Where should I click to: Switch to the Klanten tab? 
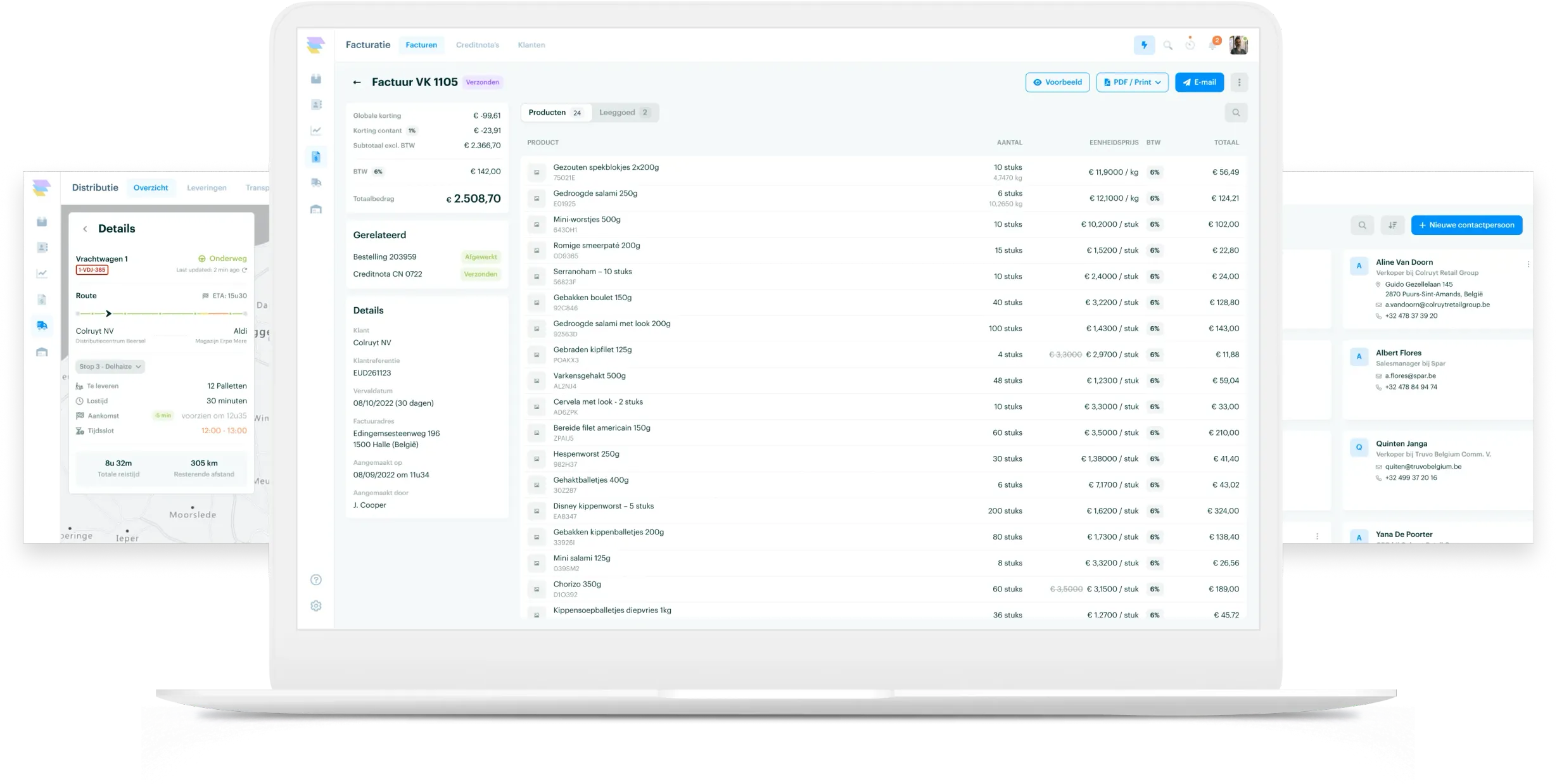[531, 45]
